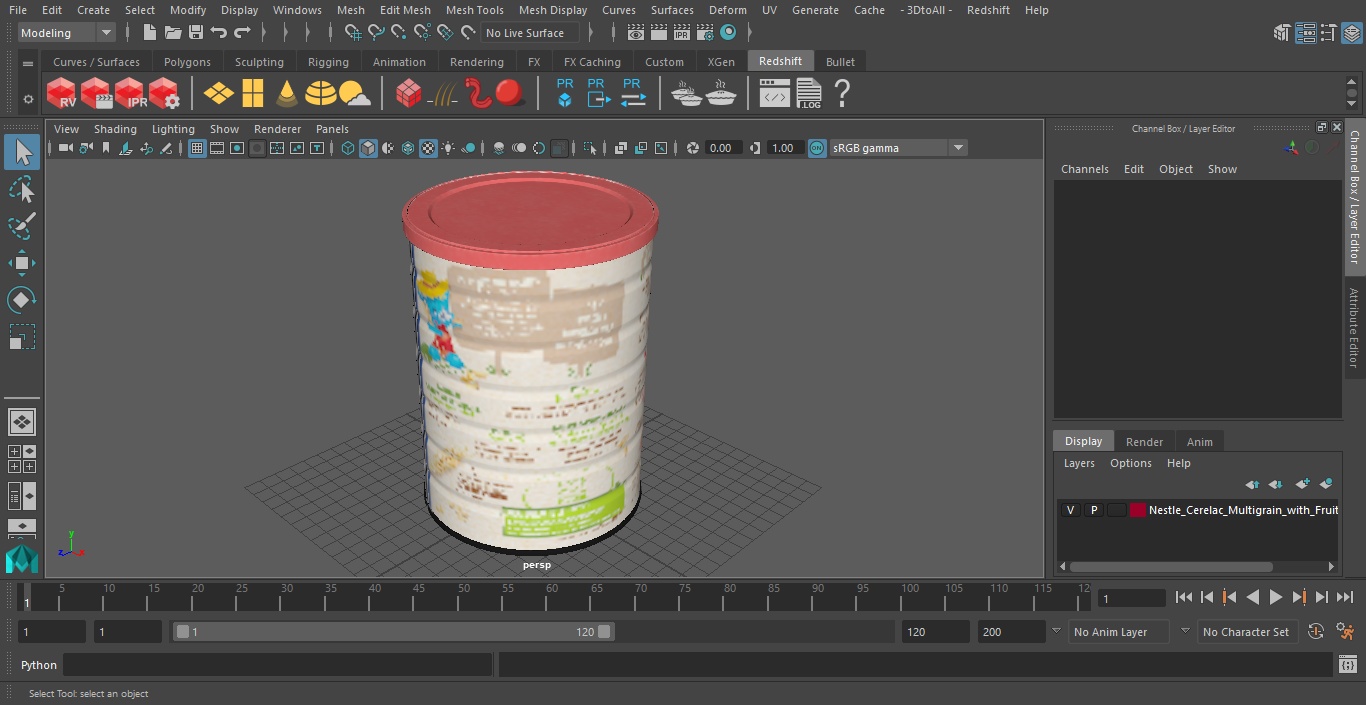Click the layer list horizontal scrollbar
The height and width of the screenshot is (705, 1366).
(1171, 566)
